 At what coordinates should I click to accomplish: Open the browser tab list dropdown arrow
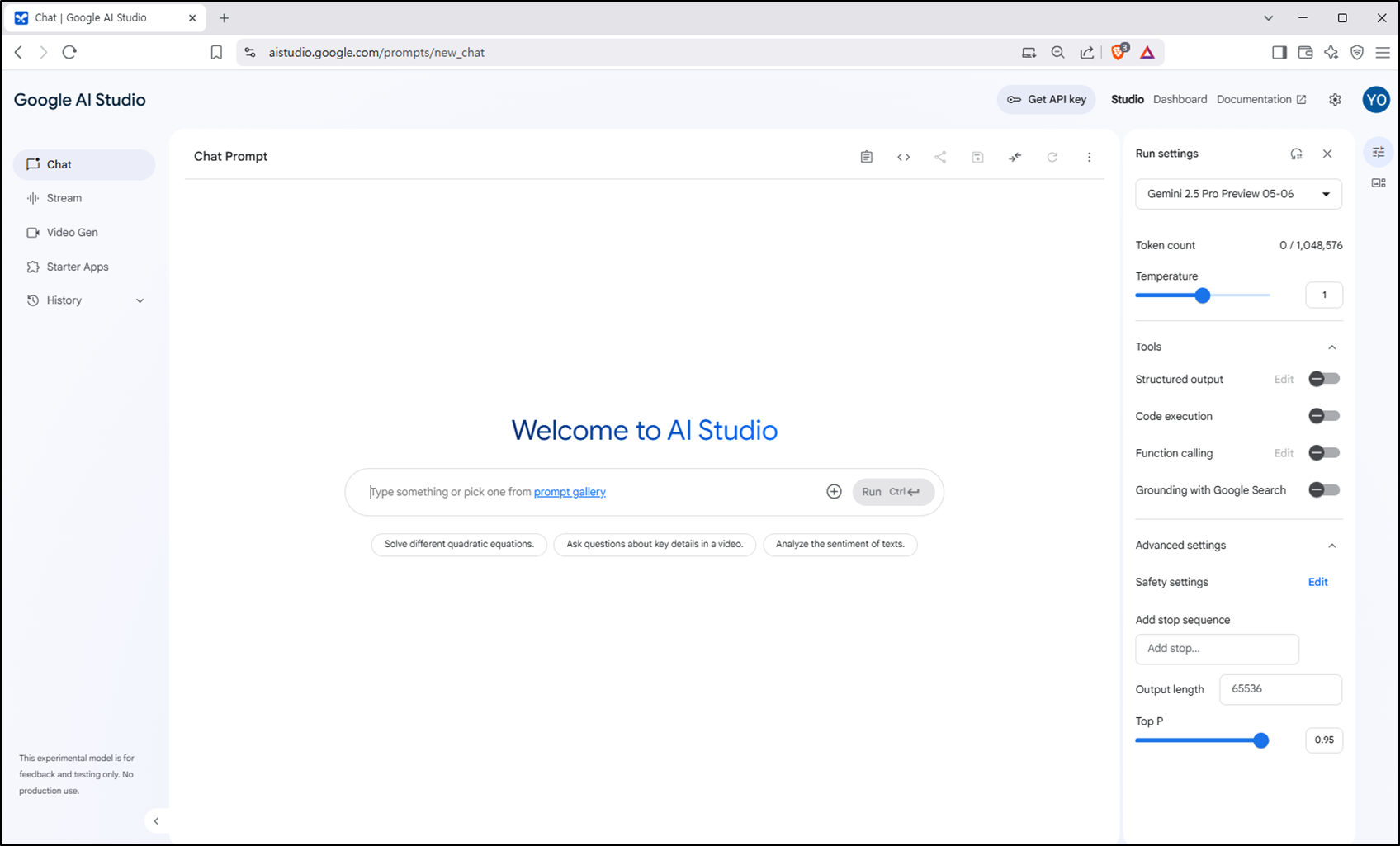(x=1268, y=17)
